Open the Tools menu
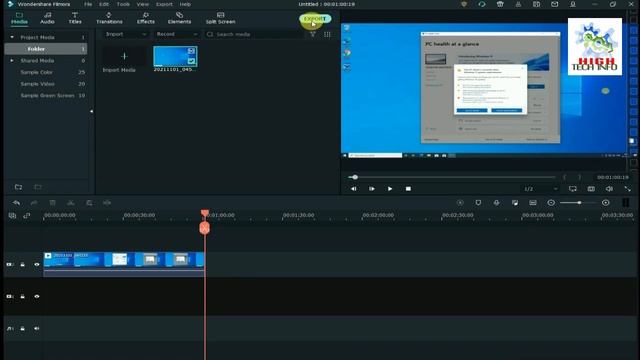Screen dimensions: 640x360 [x=123, y=4]
